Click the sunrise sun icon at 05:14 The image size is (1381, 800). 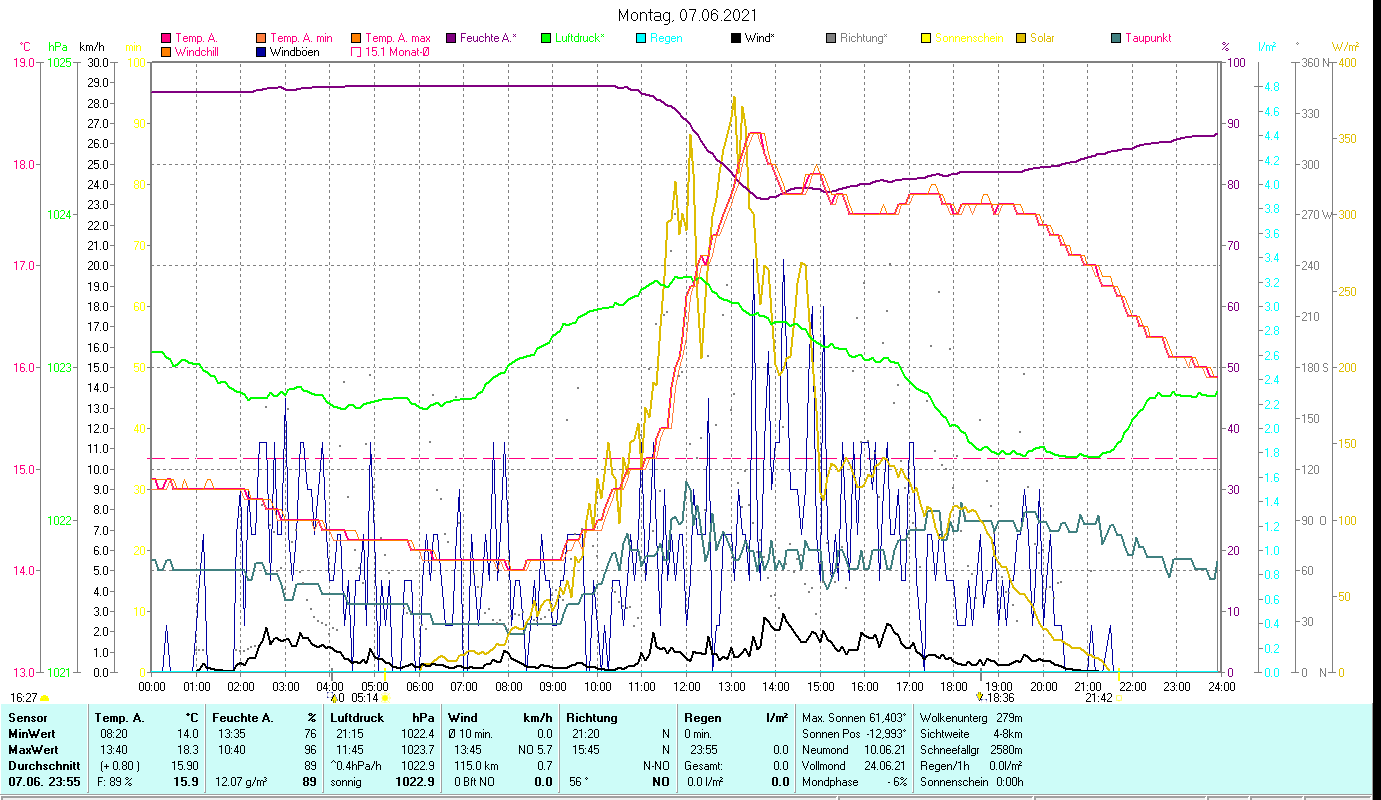coord(384,698)
